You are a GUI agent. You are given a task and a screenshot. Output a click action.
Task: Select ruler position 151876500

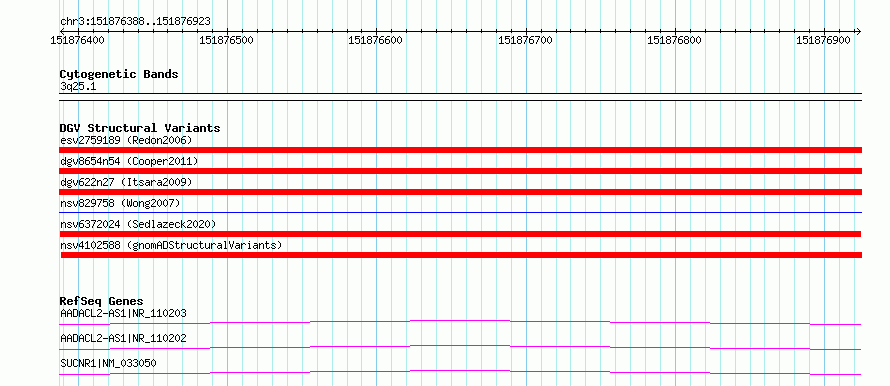226,40
